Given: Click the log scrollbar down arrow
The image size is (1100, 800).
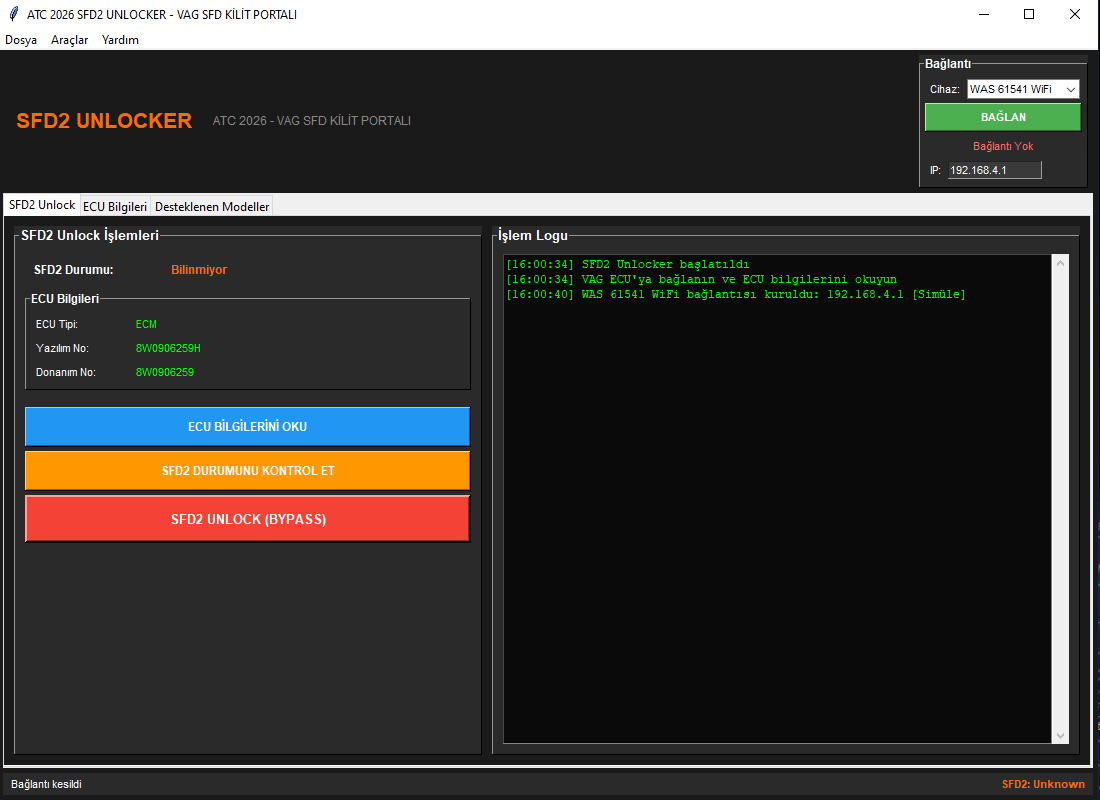Looking at the screenshot, I should [1061, 735].
